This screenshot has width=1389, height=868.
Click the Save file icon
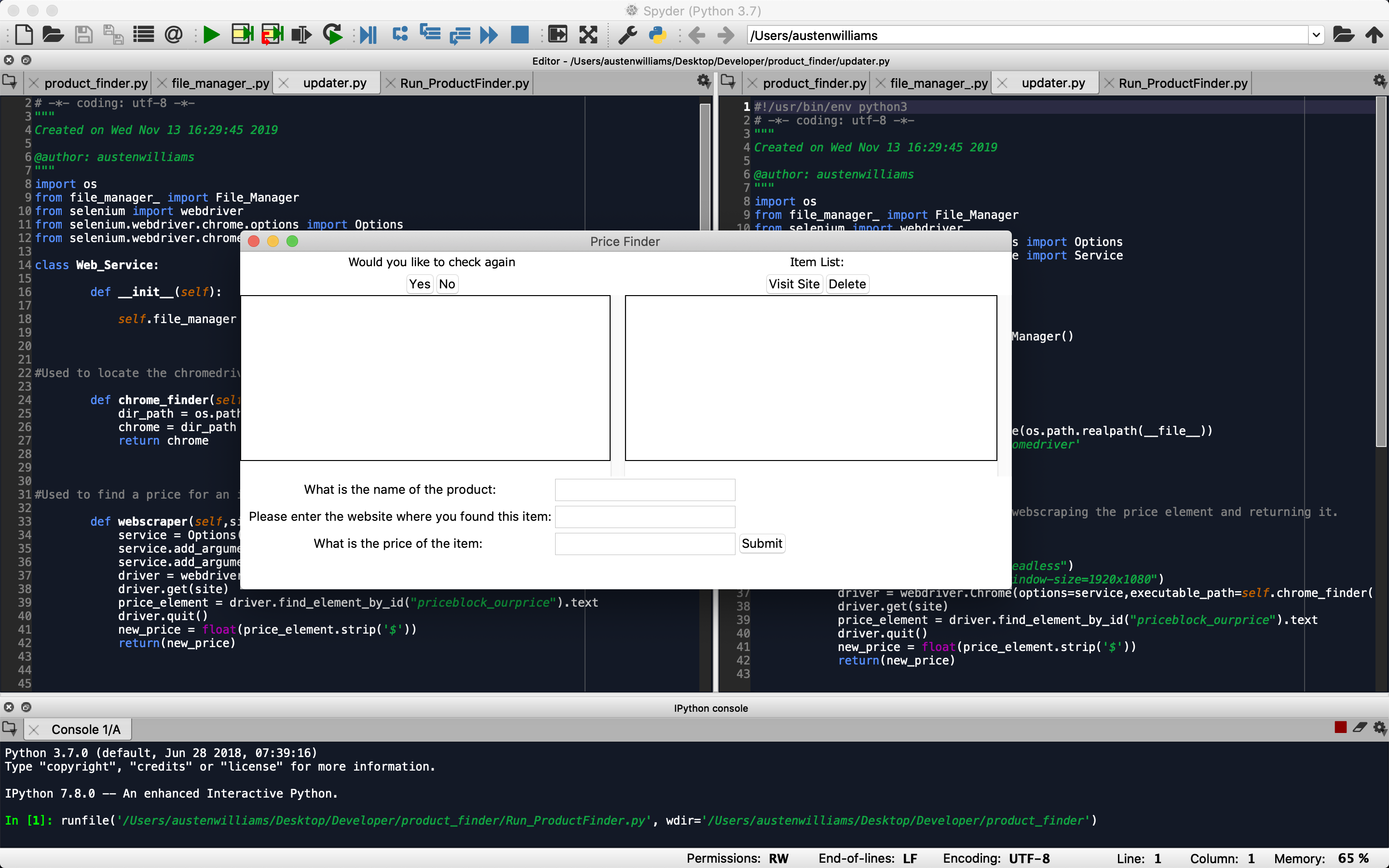pyautogui.click(x=83, y=35)
